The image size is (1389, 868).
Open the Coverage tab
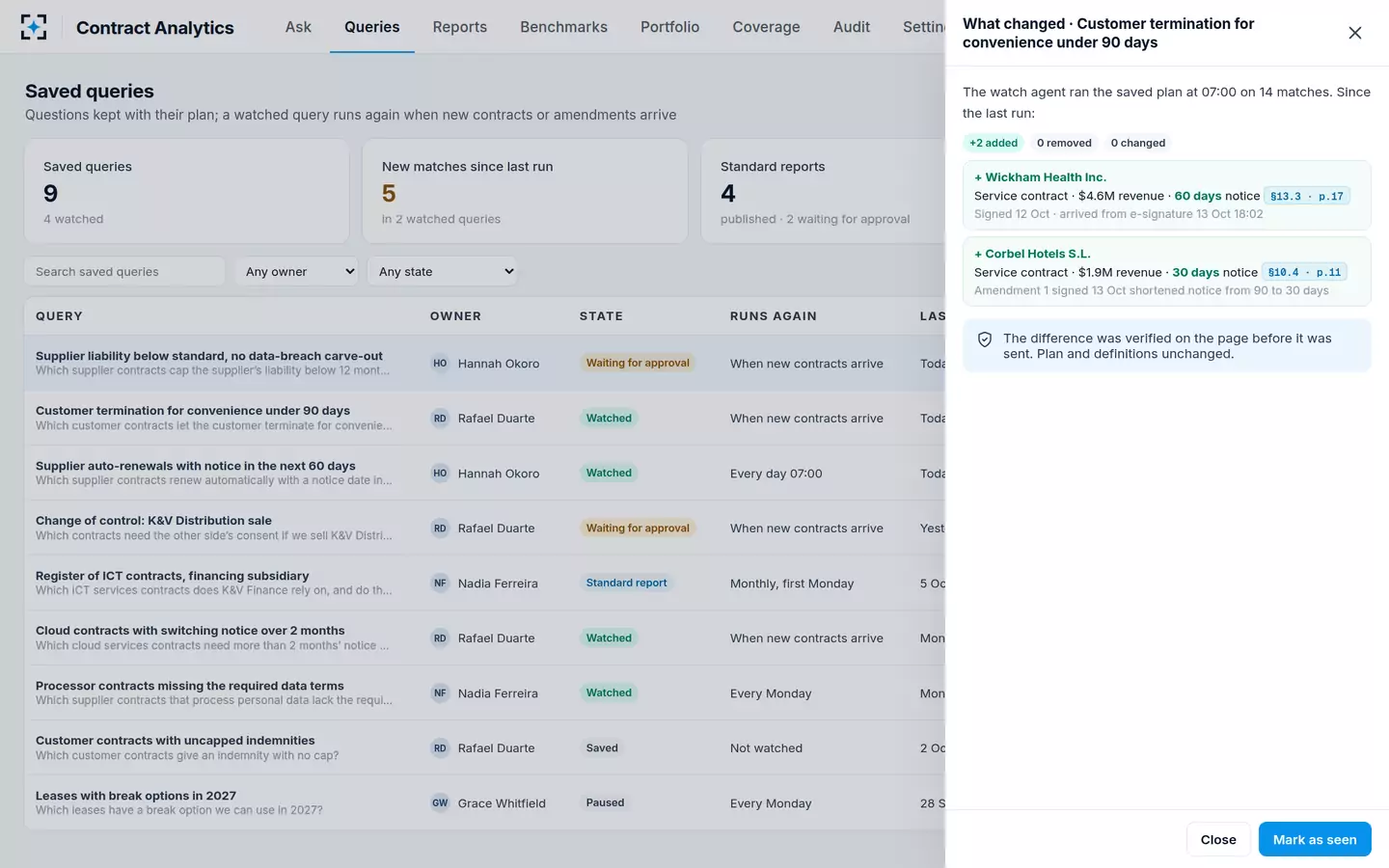767,27
